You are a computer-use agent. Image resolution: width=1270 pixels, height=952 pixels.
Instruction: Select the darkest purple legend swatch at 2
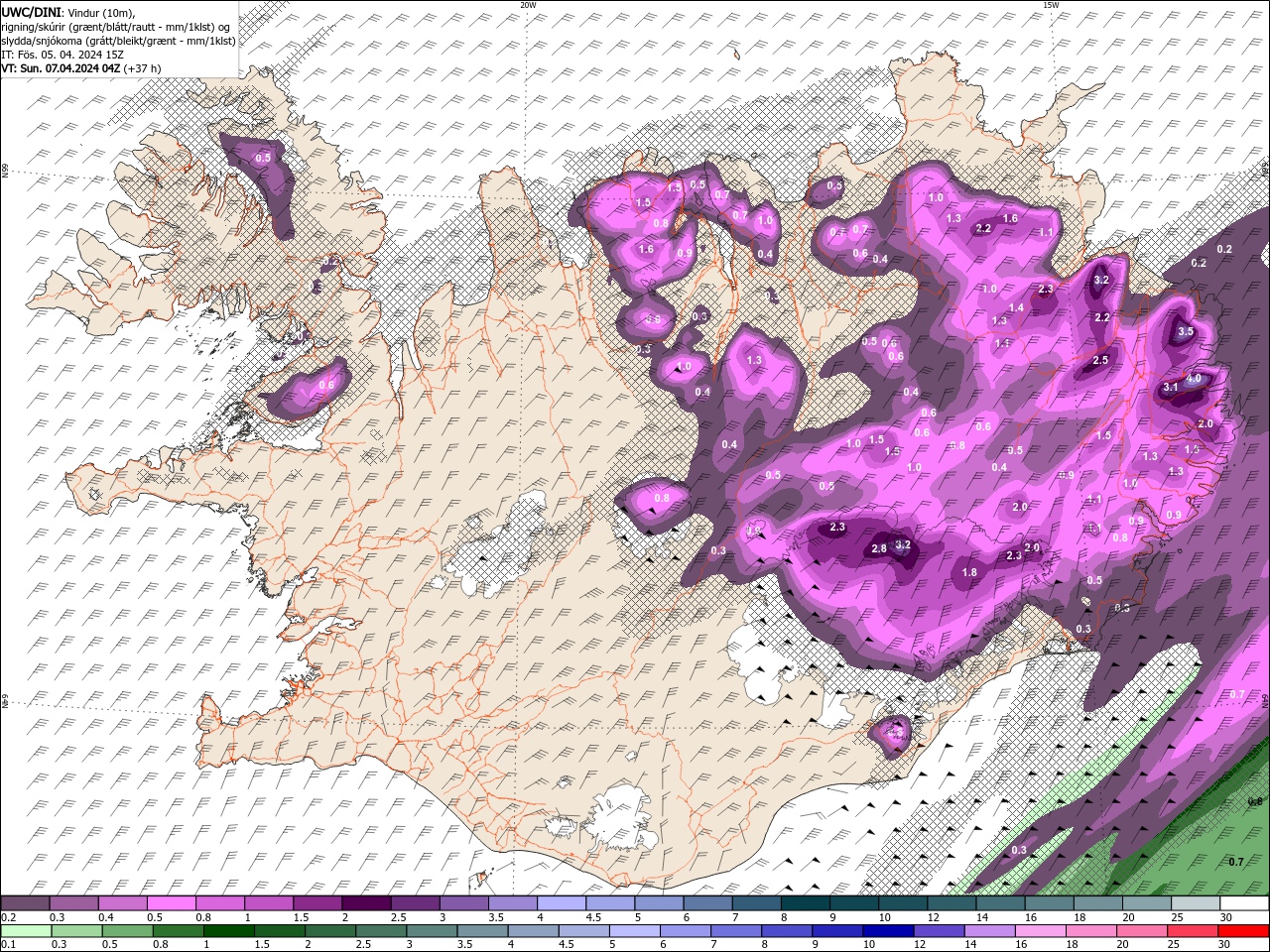(x=366, y=903)
